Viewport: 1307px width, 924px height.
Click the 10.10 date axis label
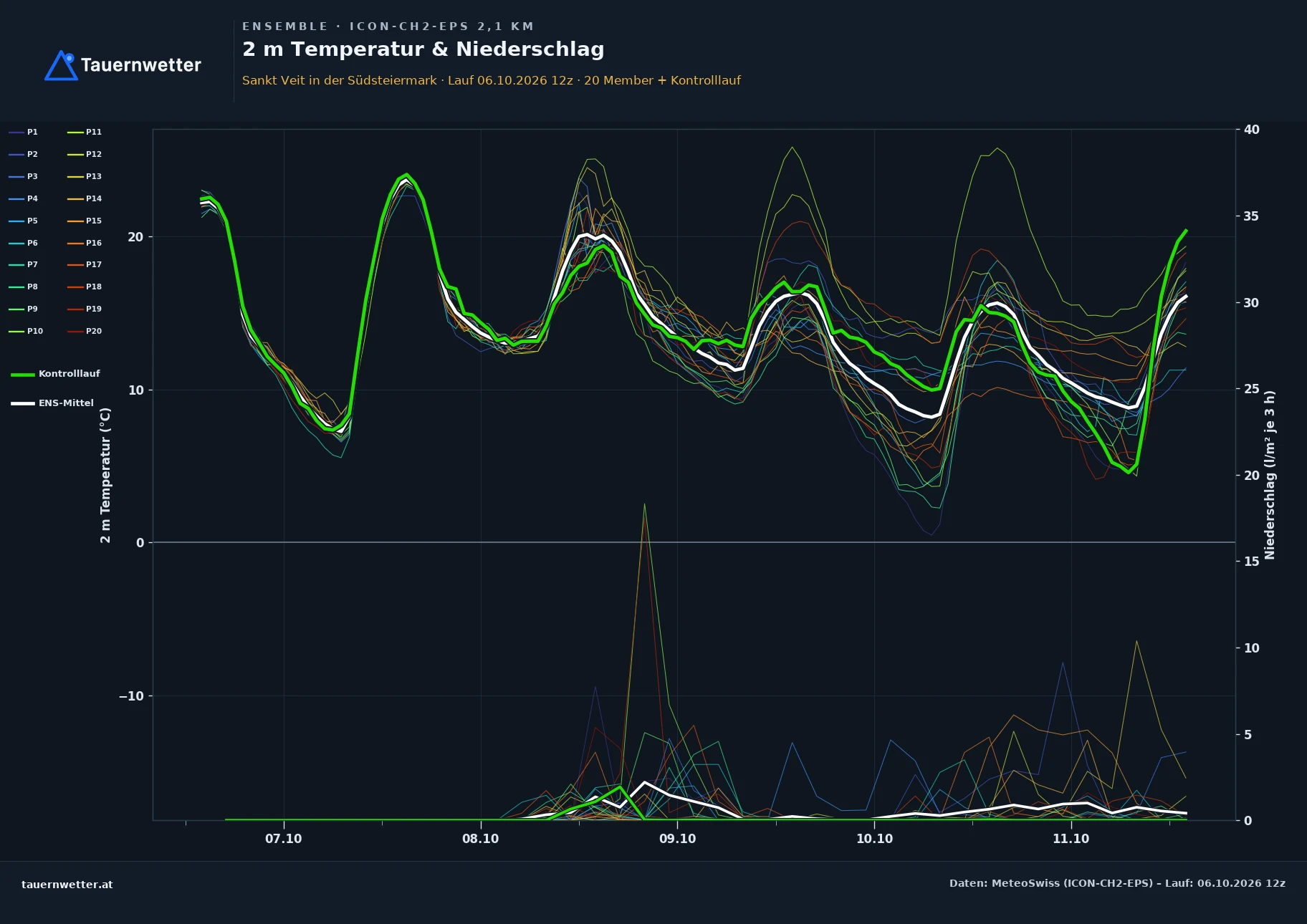(874, 839)
